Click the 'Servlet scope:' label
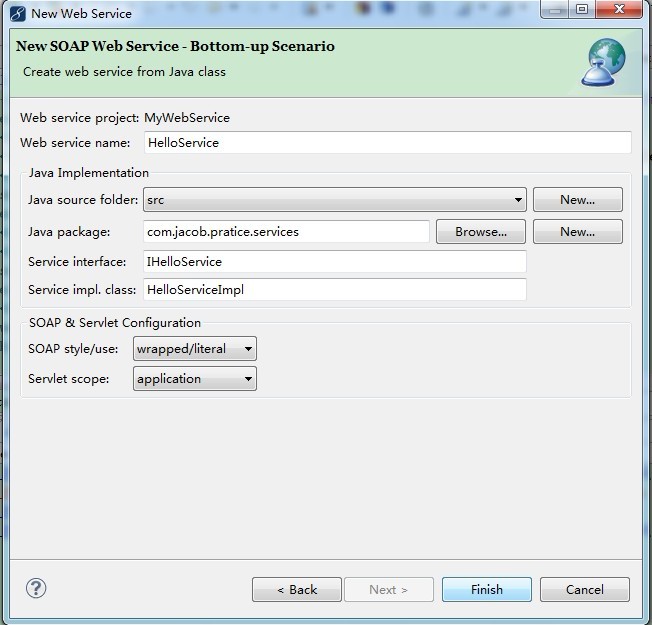The image size is (652, 625). pyautogui.click(x=69, y=379)
